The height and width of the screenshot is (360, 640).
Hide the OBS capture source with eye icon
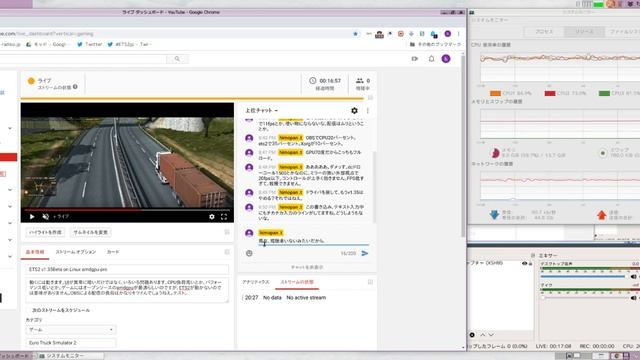(x=524, y=263)
